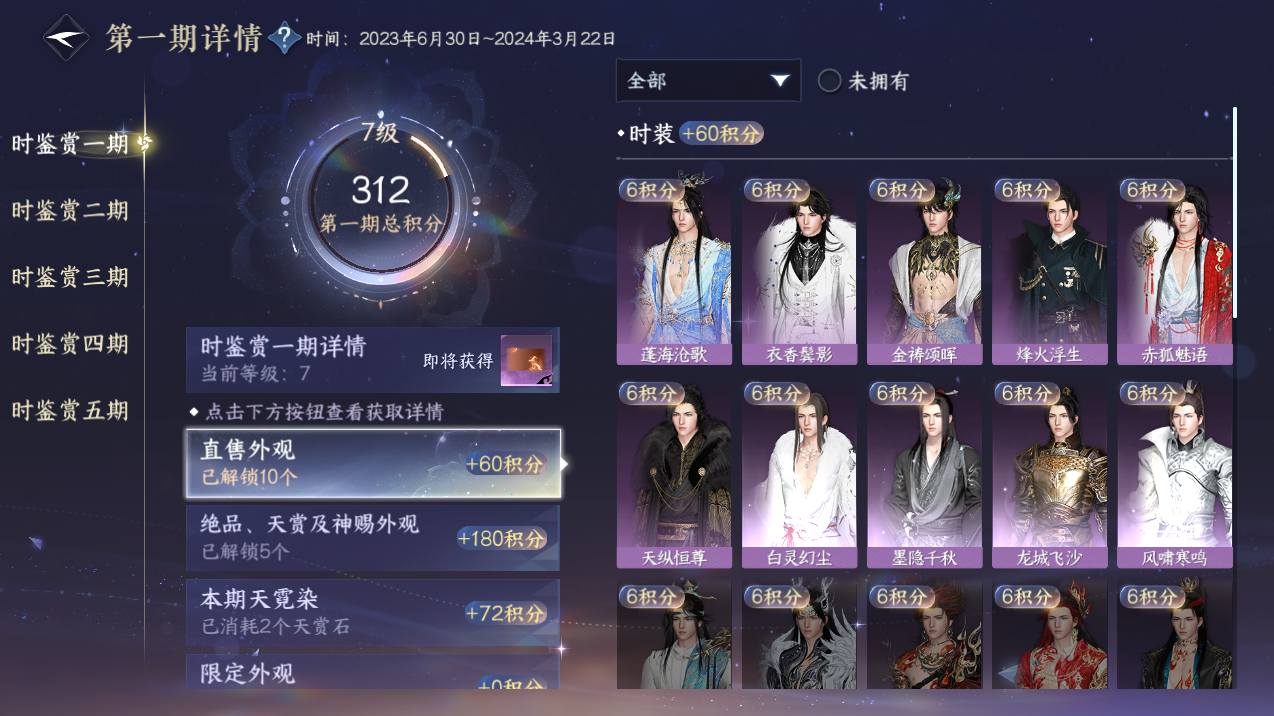
Task: Toggle the 未拥有 filter radio button
Action: (x=829, y=81)
